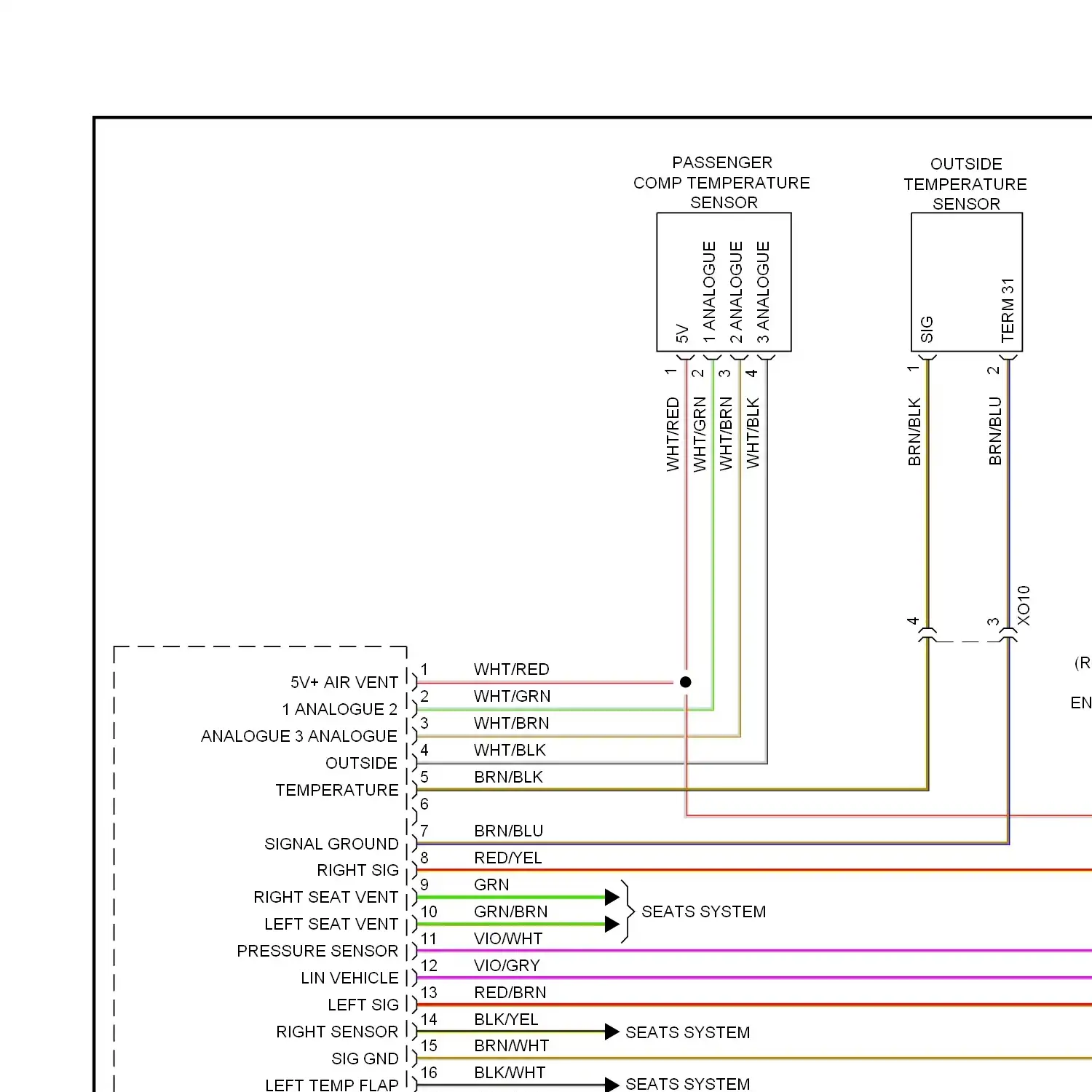
Task: Click the SIG terminal in outside temperature sensor
Action: pos(927,329)
